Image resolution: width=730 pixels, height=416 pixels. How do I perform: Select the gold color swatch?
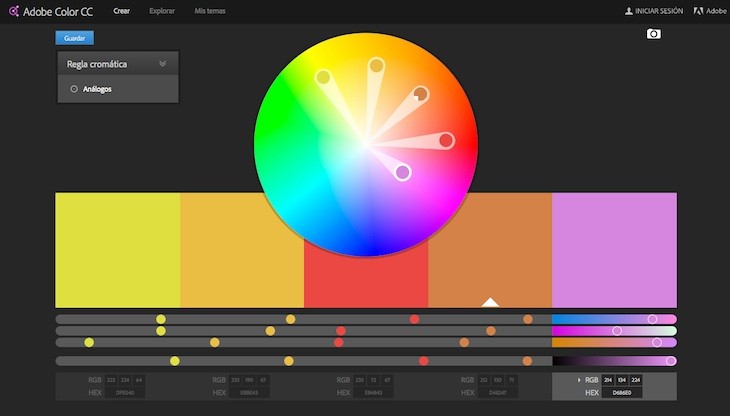(242, 250)
